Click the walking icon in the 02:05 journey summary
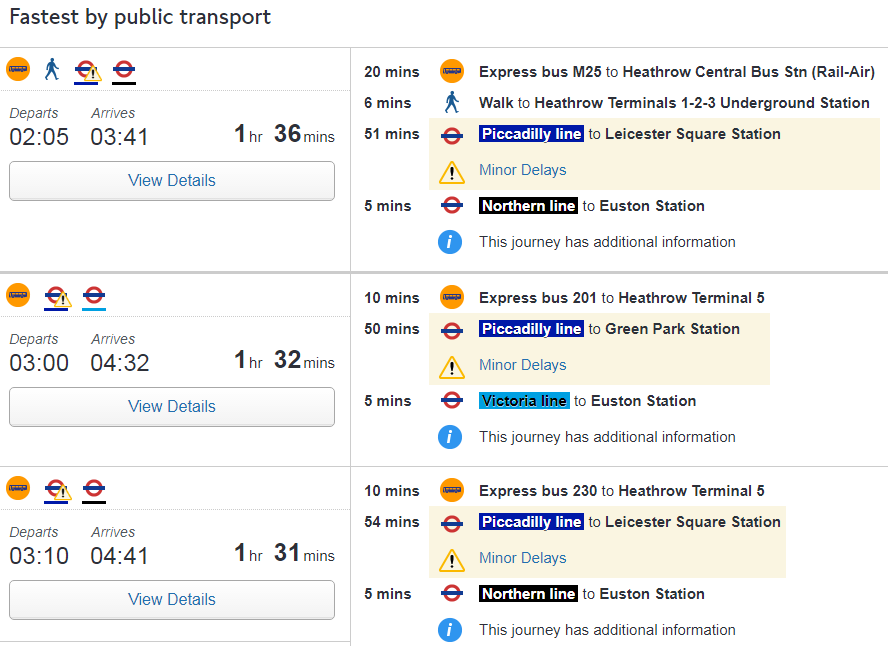Viewport: 888px width, 646px height. tap(52, 69)
